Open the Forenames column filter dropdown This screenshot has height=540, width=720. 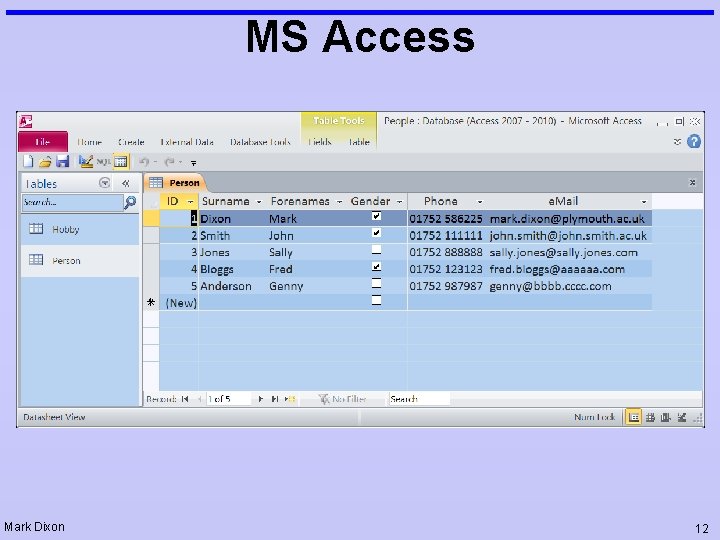(339, 202)
